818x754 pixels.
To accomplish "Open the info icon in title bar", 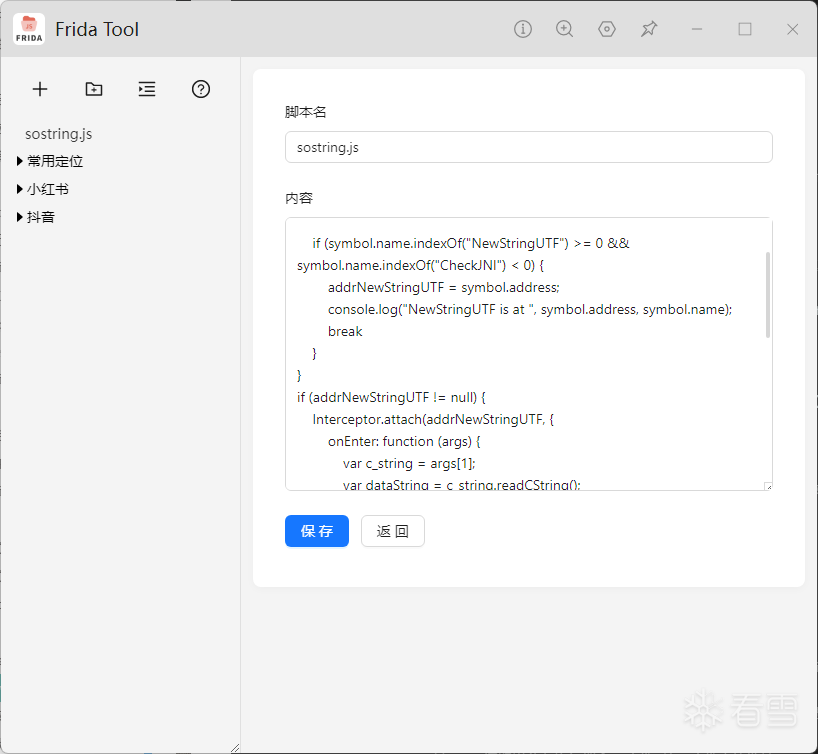I will [x=523, y=29].
